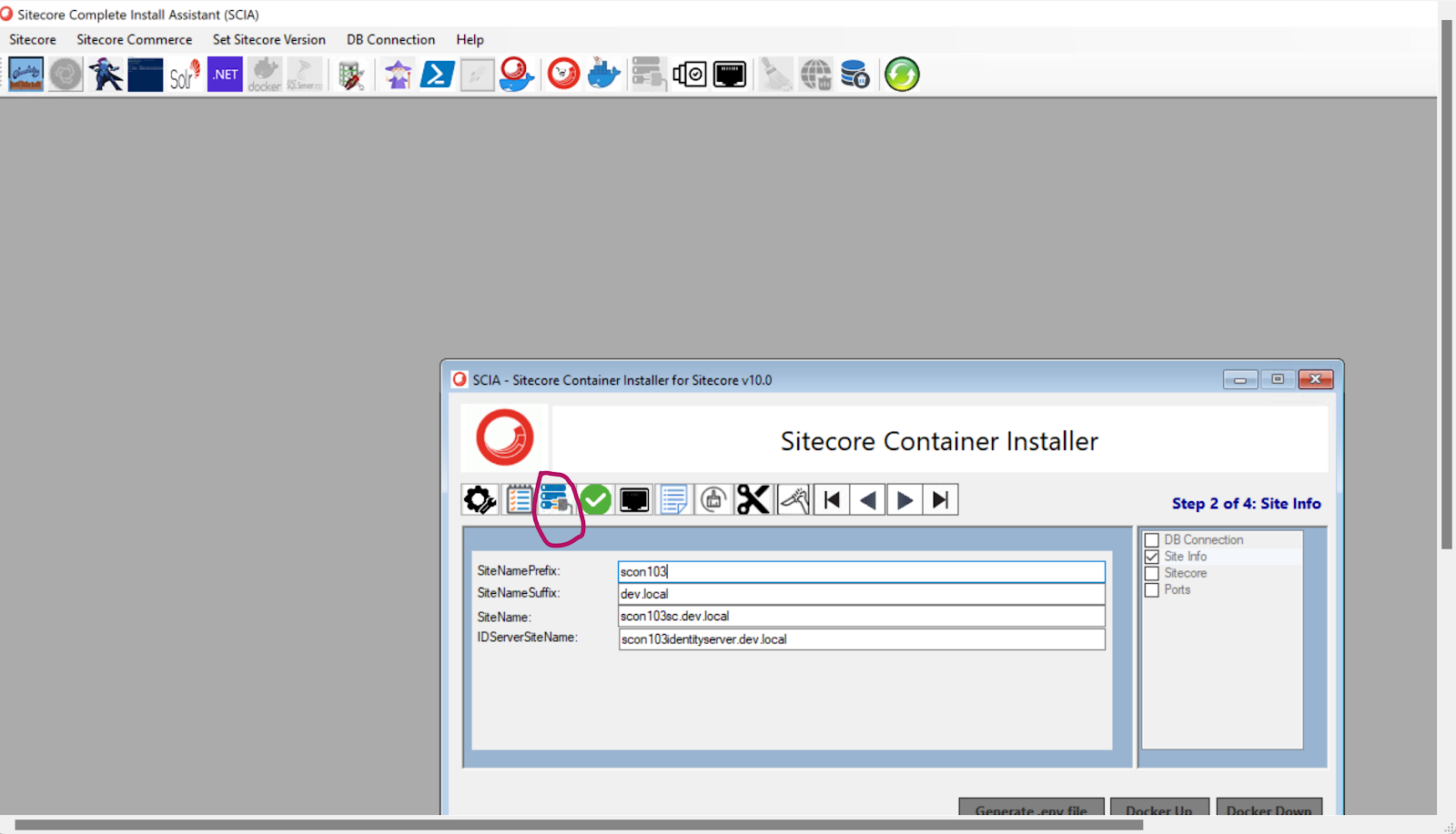Click the Sitecore logo in installer header
1456x834 pixels.
point(505,437)
